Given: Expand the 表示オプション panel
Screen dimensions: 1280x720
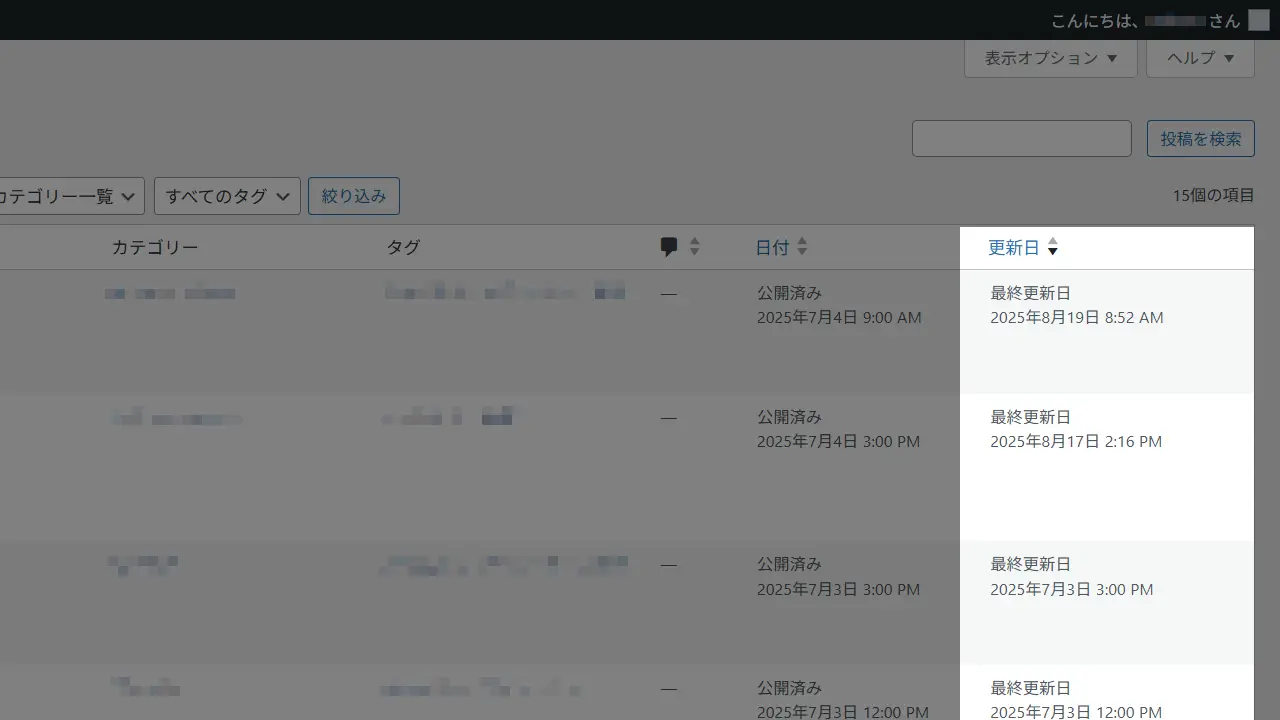Looking at the screenshot, I should coord(1050,58).
